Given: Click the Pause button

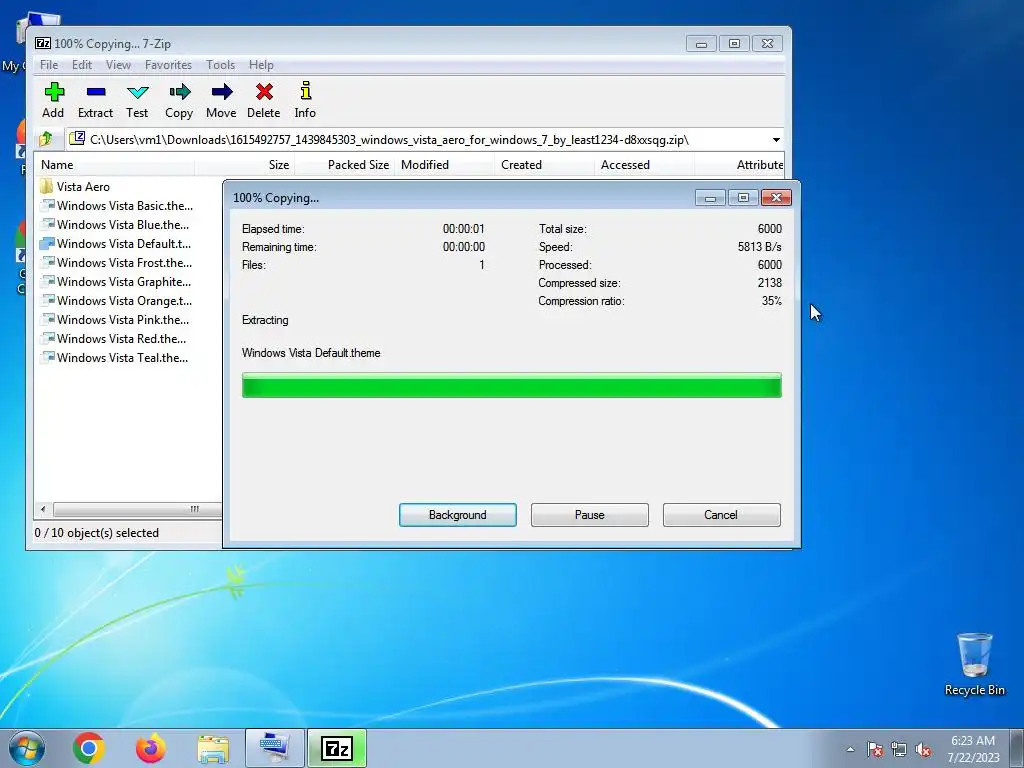Looking at the screenshot, I should pos(590,515).
